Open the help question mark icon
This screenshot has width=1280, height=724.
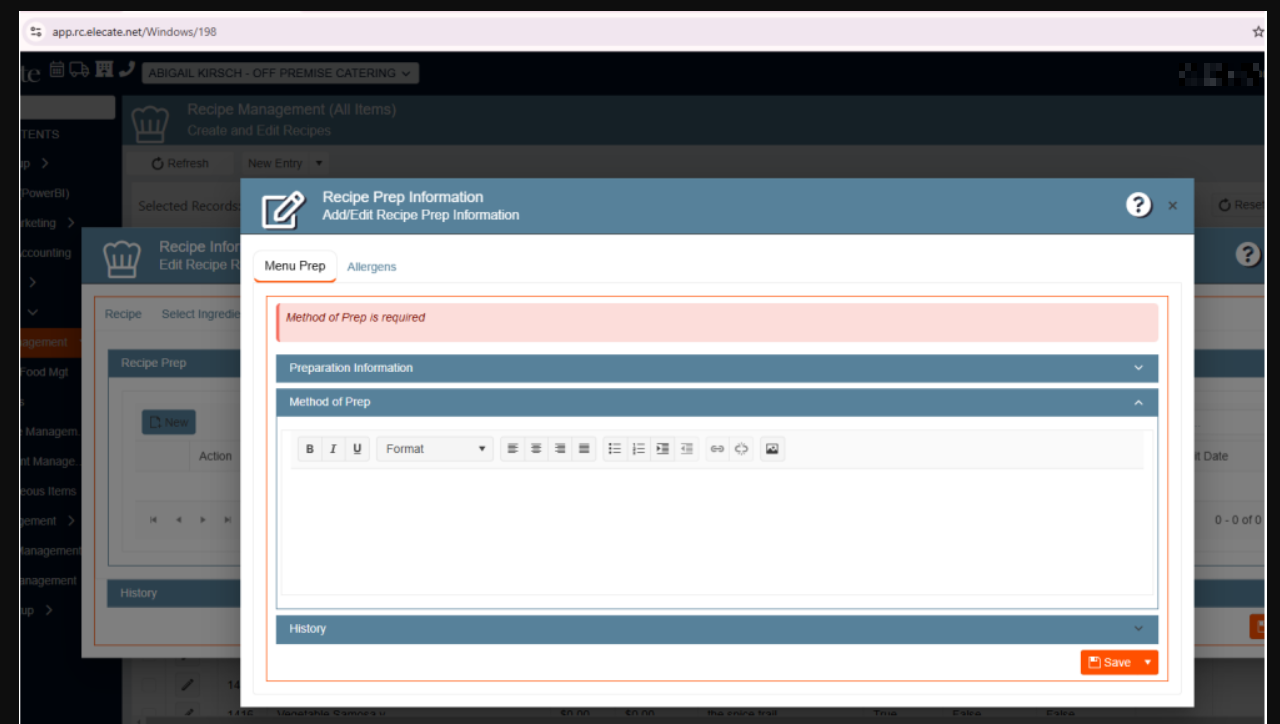pyautogui.click(x=1138, y=205)
